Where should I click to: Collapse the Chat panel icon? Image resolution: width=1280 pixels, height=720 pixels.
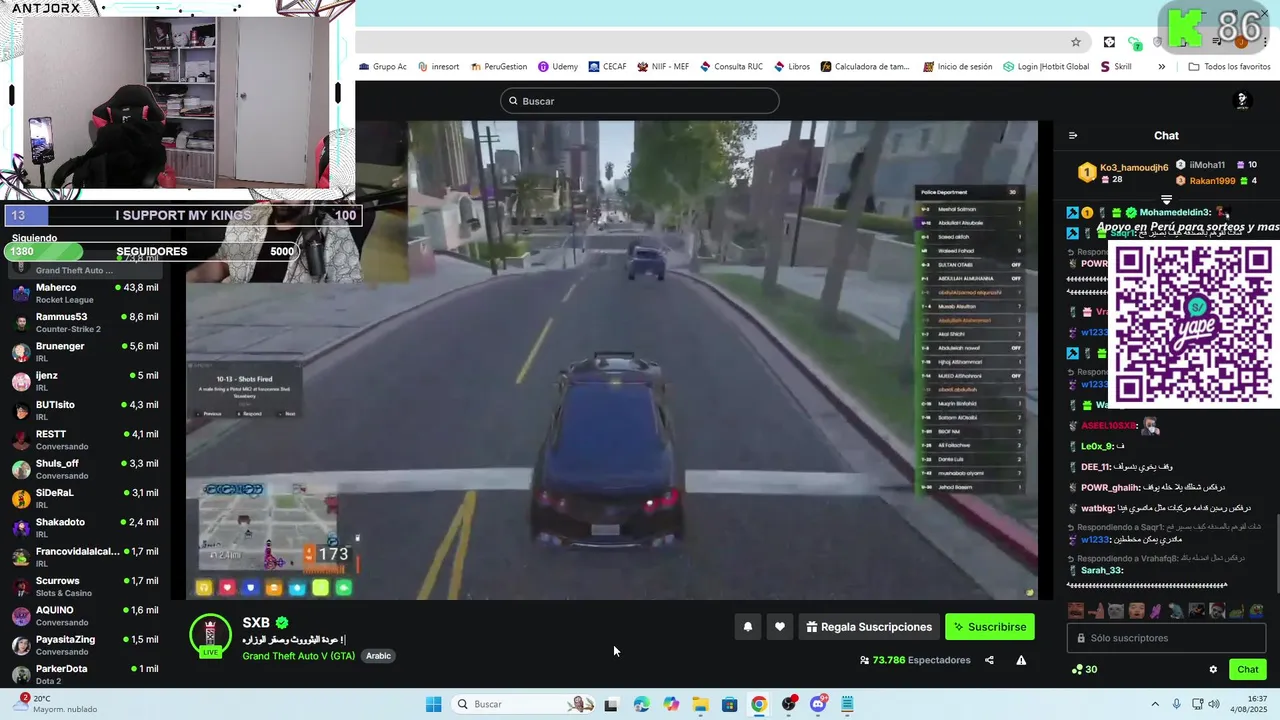point(1073,136)
